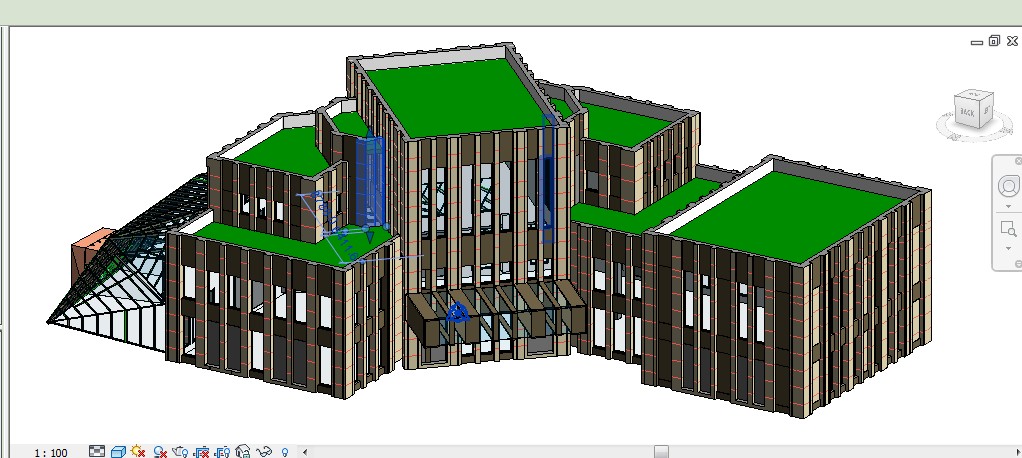Viewport: 1022px width, 458px height.
Task: Click the top face of the ViewCube
Action: [x=974, y=95]
